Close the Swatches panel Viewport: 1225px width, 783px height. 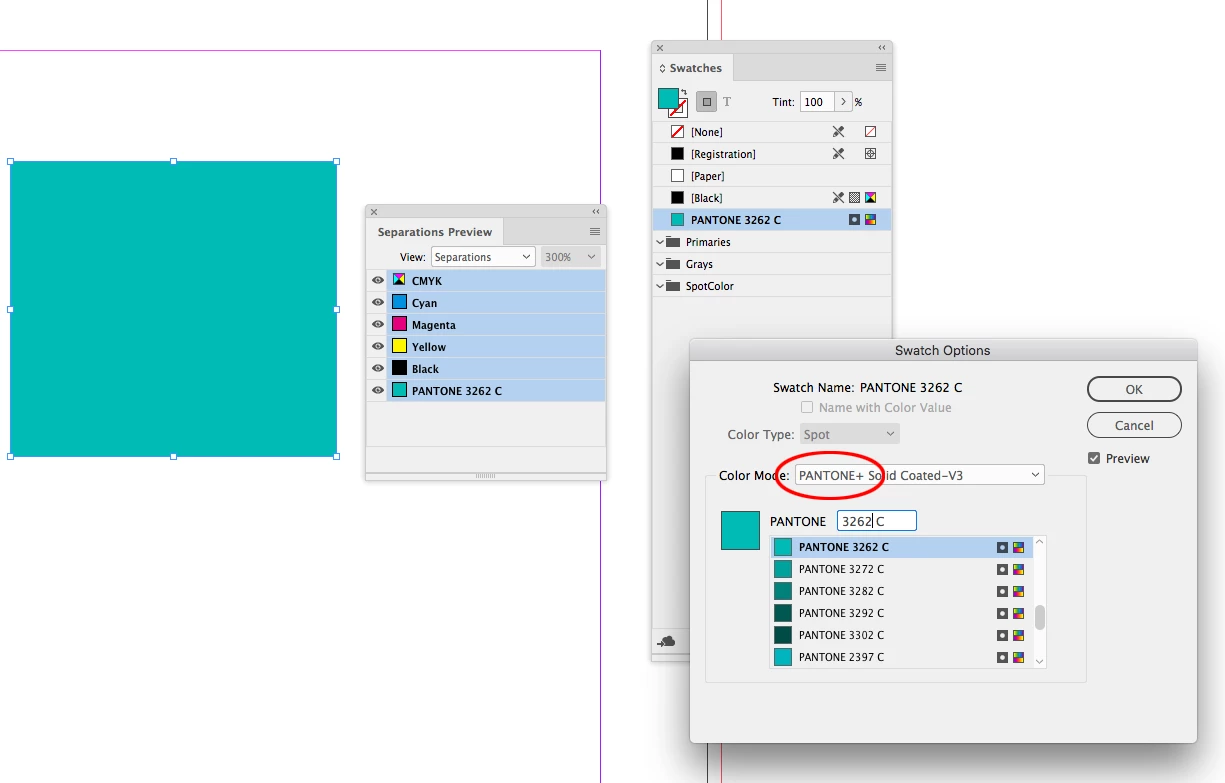[x=658, y=47]
